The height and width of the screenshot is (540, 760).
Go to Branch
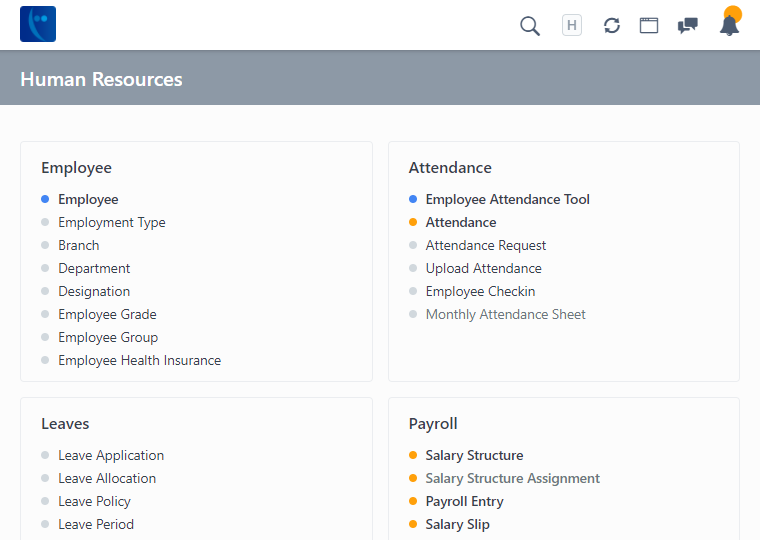click(78, 246)
